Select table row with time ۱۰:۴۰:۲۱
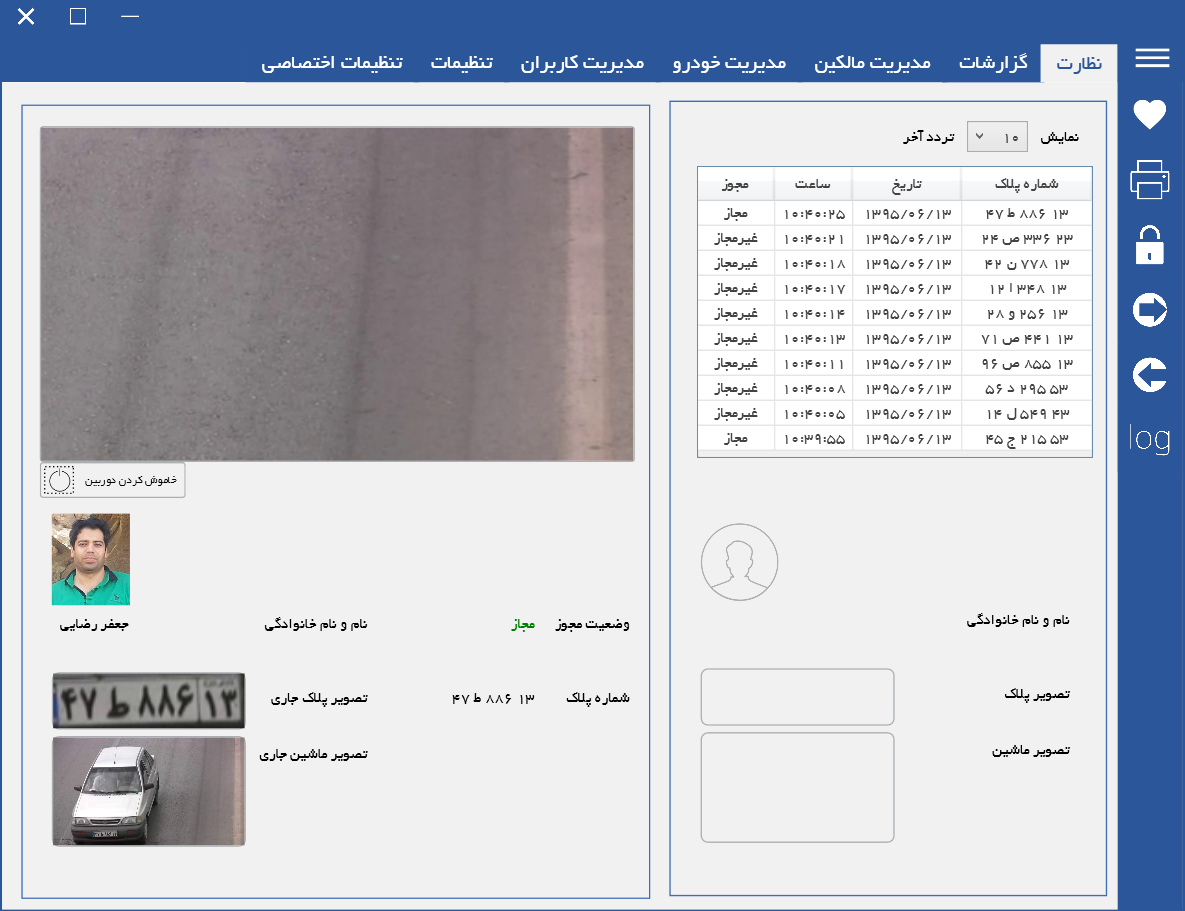This screenshot has width=1185, height=911. [895, 238]
